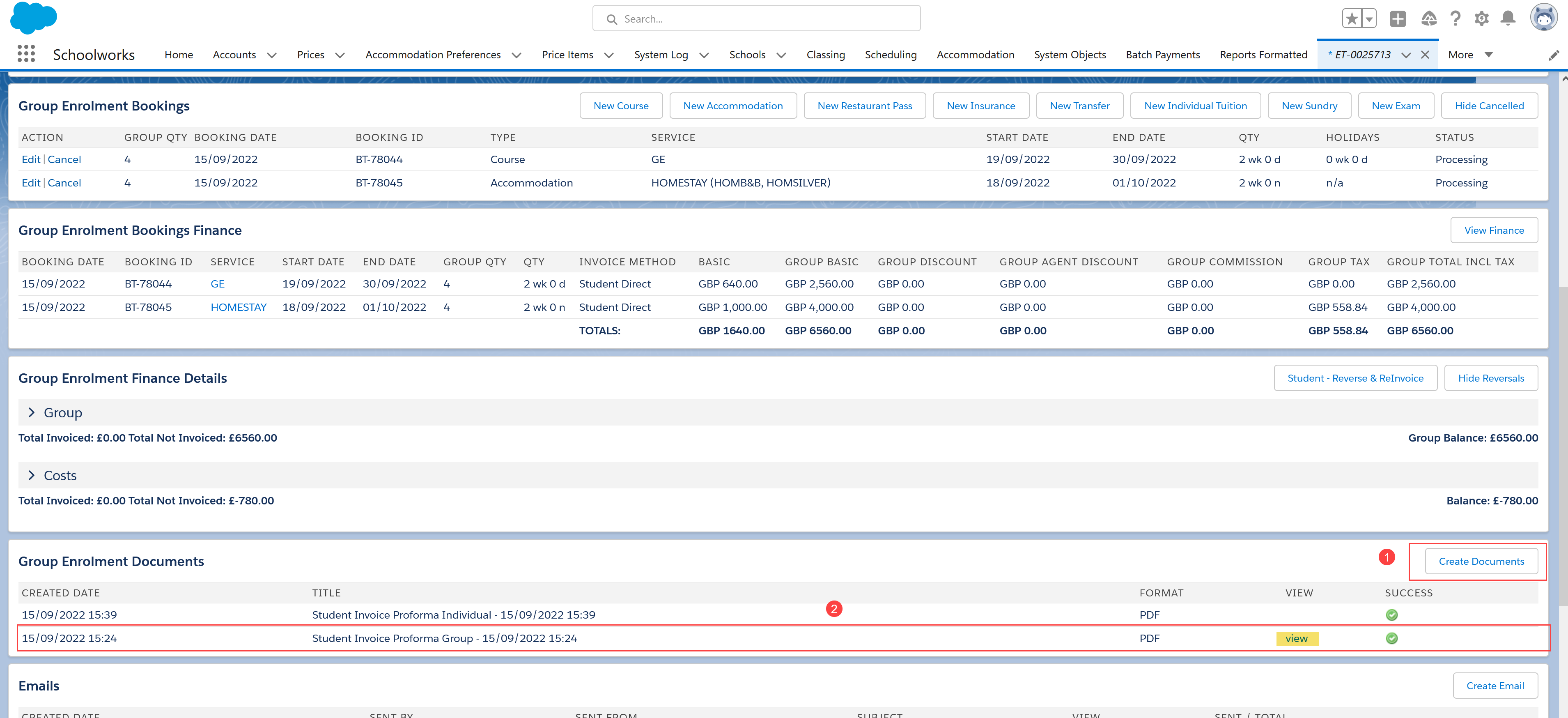Screen dimensions: 1568x718
Task: Open the notifications bell
Action: 1508,19
